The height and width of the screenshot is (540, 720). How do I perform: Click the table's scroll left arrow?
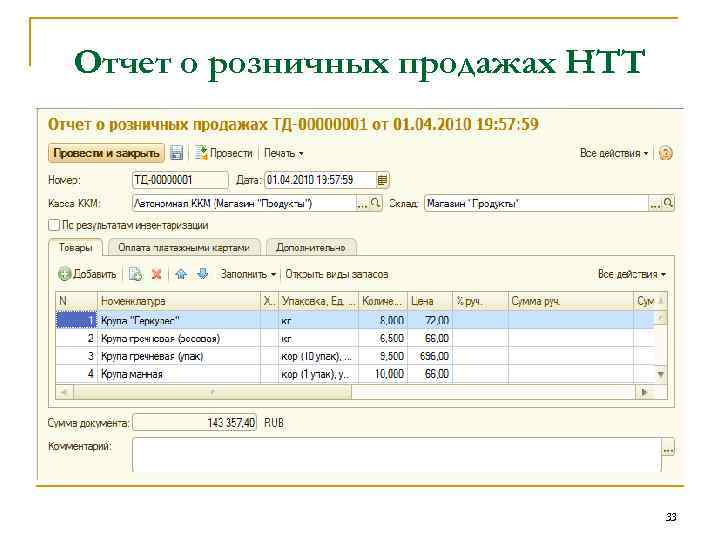[x=64, y=392]
